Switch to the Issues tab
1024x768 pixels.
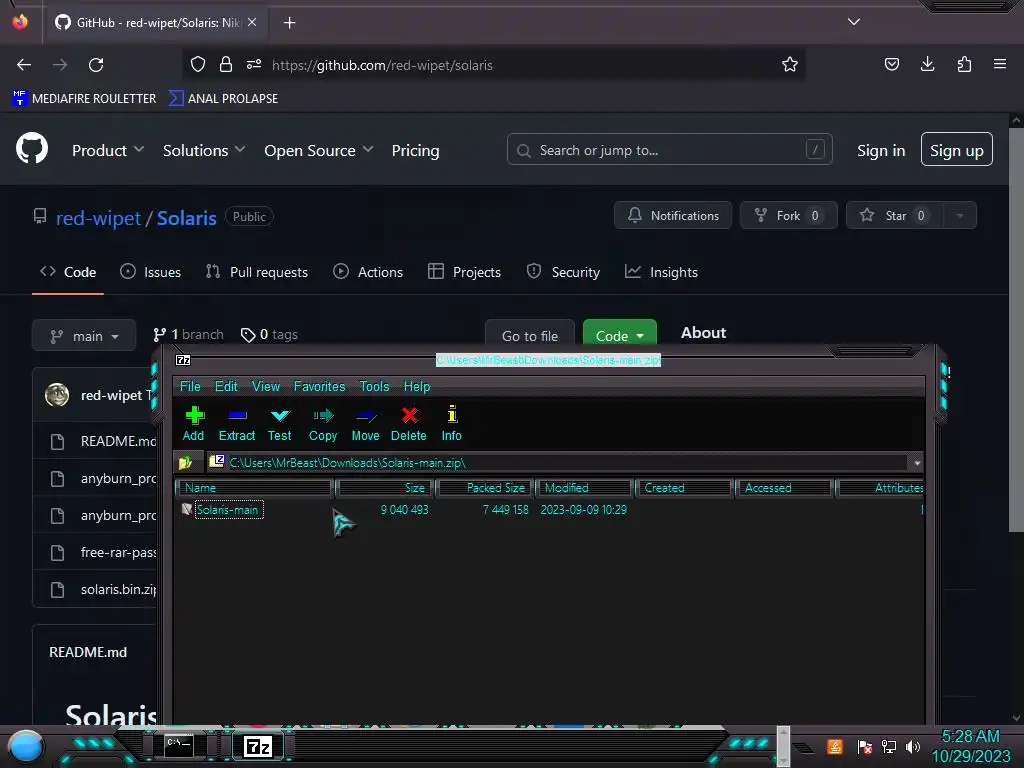tap(150, 272)
